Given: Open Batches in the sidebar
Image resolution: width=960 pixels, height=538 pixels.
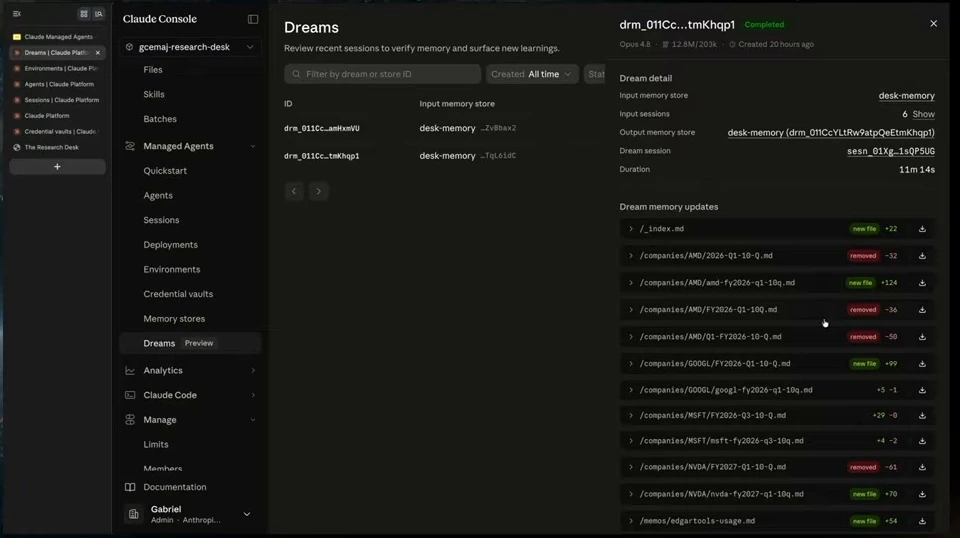Looking at the screenshot, I should 160,119.
